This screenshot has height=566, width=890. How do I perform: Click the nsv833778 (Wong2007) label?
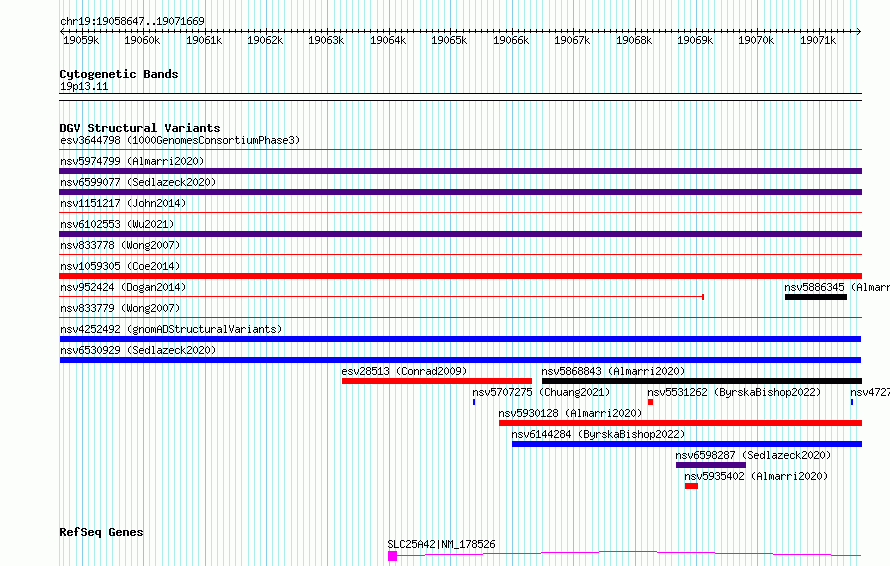pyautogui.click(x=120, y=245)
